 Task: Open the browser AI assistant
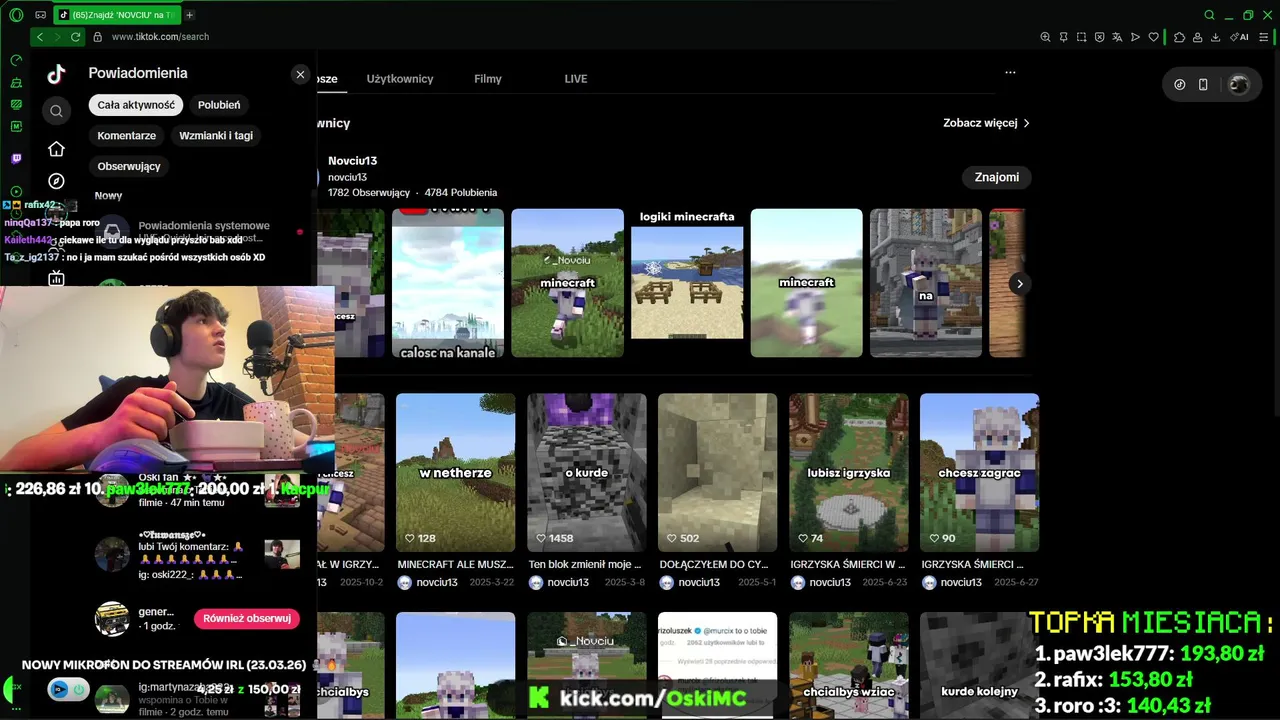[x=1241, y=37]
